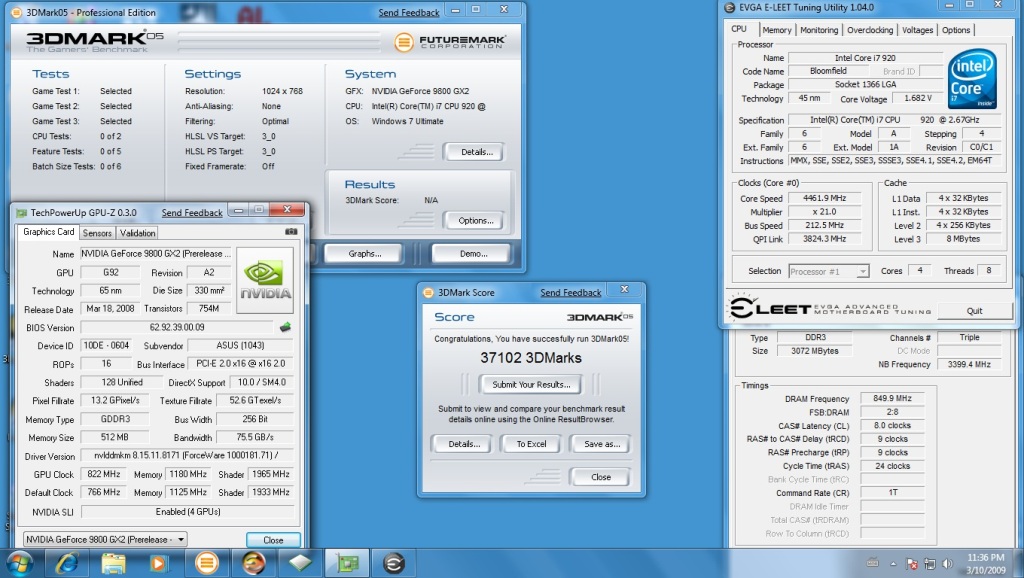Open the Options tab in E-LEET
This screenshot has height=578, width=1024.
point(956,30)
